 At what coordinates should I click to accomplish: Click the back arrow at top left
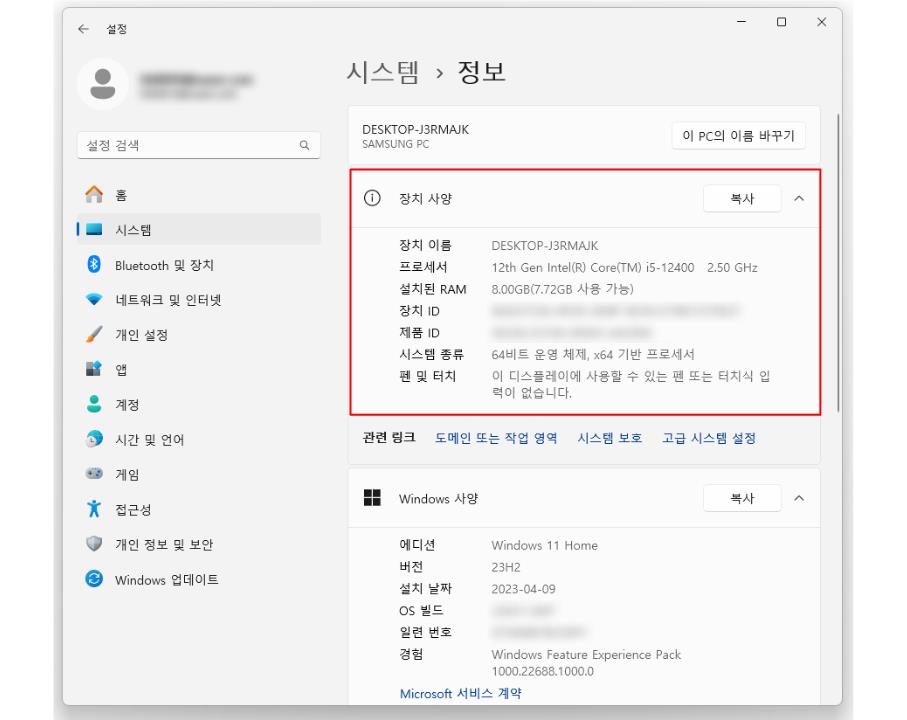84,30
